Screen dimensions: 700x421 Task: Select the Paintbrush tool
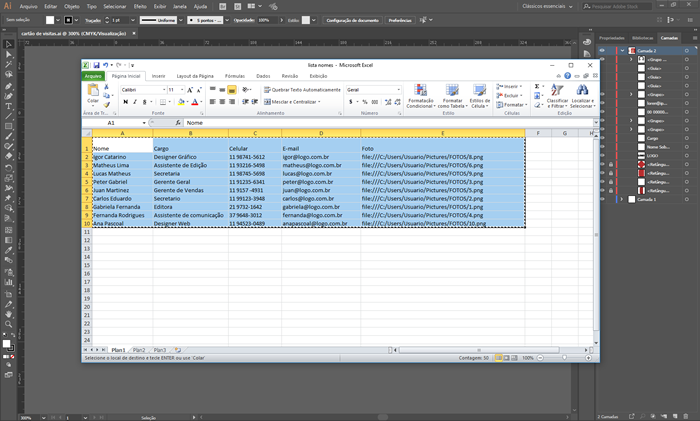[8, 137]
